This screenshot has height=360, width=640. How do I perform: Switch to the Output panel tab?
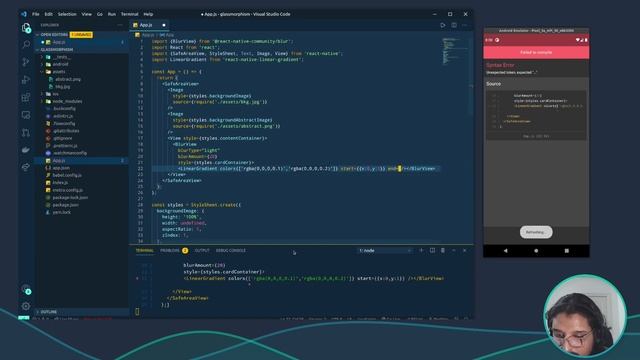[x=202, y=250]
